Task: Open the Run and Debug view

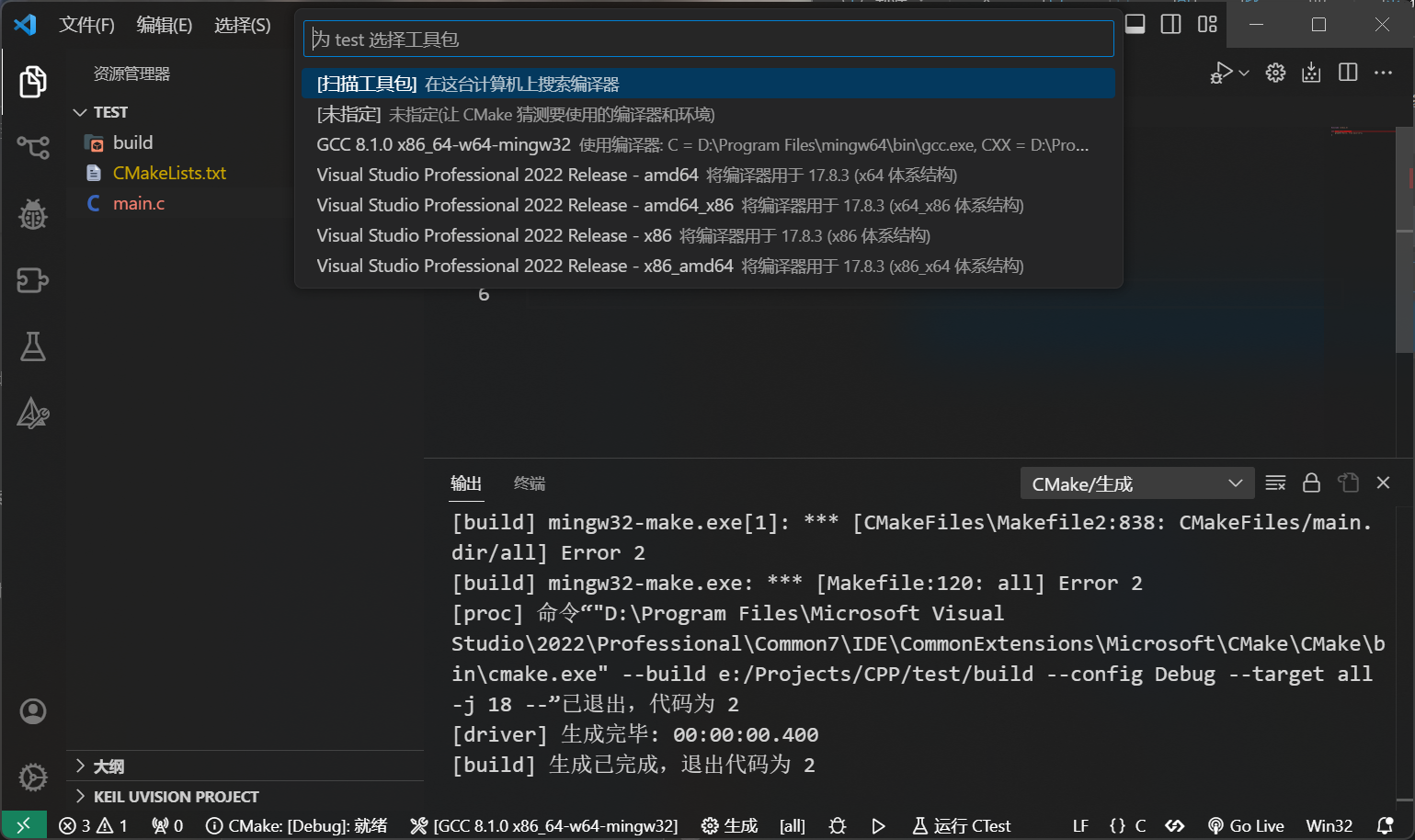Action: point(33,214)
